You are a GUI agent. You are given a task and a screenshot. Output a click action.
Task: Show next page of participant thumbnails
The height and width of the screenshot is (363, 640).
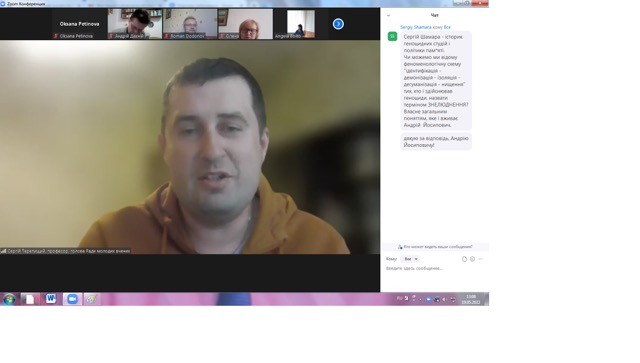point(338,24)
